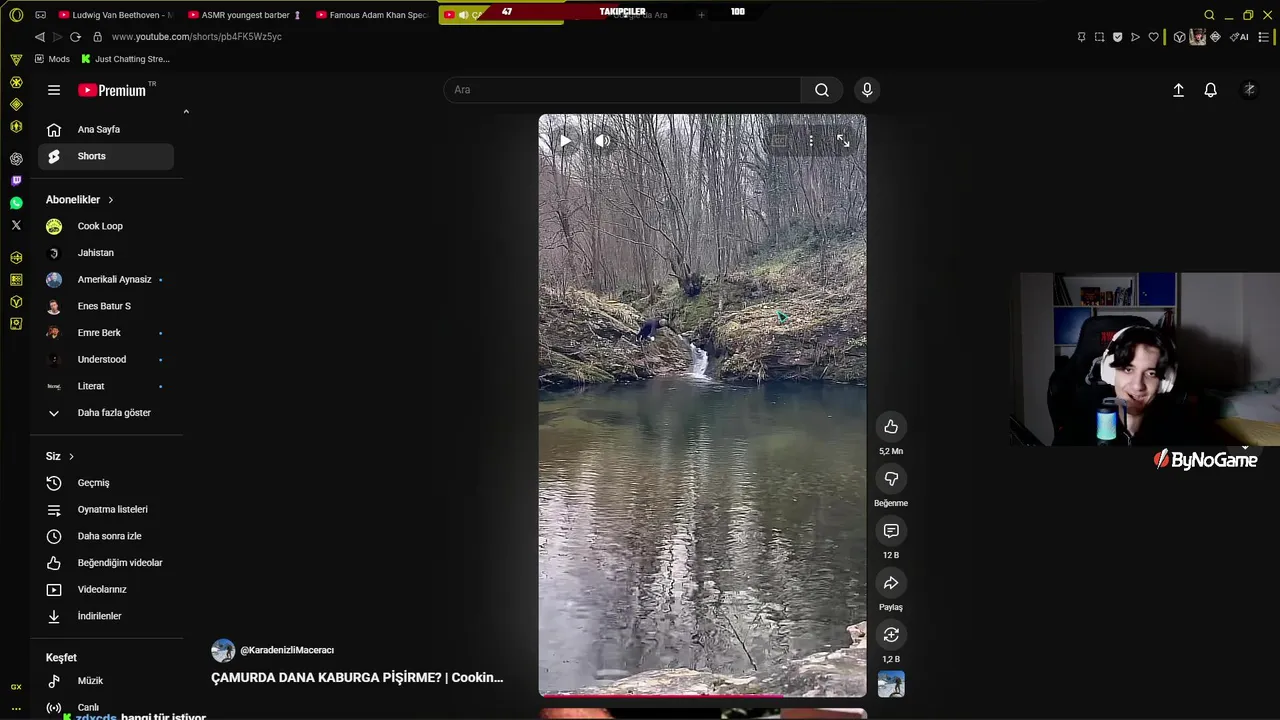Open Müzik under Keşfet
1280x720 pixels.
point(106,681)
